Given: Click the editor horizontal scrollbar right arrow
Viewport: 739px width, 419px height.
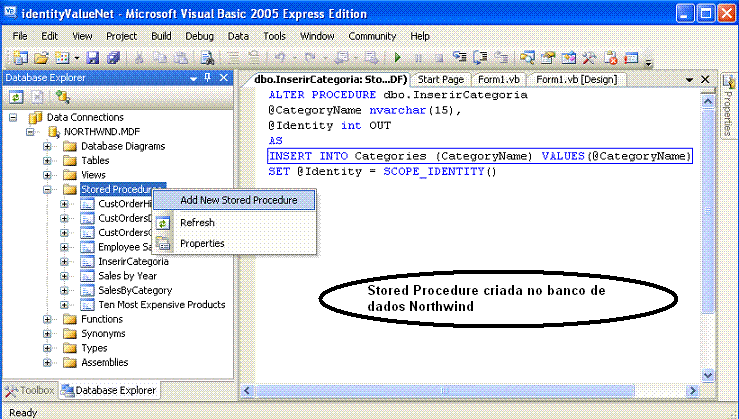Looking at the screenshot, I should [692, 391].
